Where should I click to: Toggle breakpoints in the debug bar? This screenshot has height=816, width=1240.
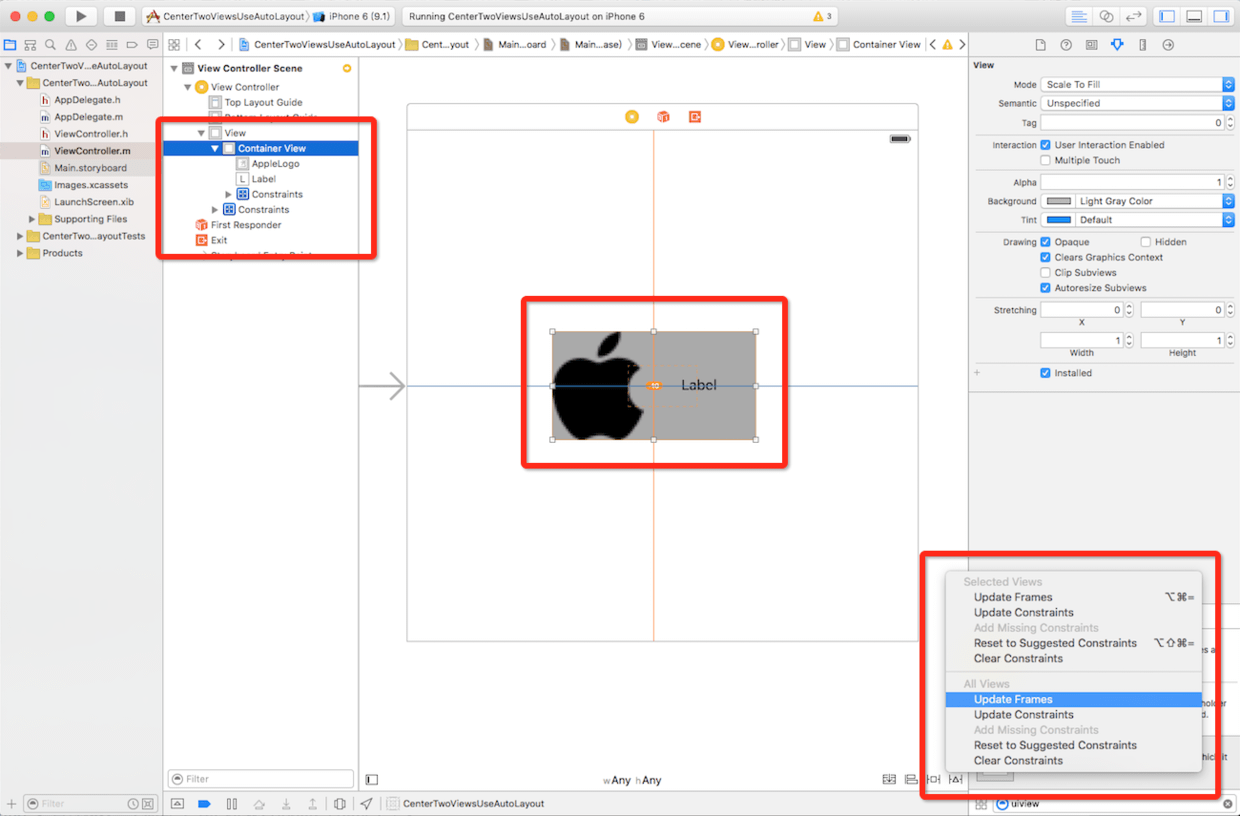(205, 804)
